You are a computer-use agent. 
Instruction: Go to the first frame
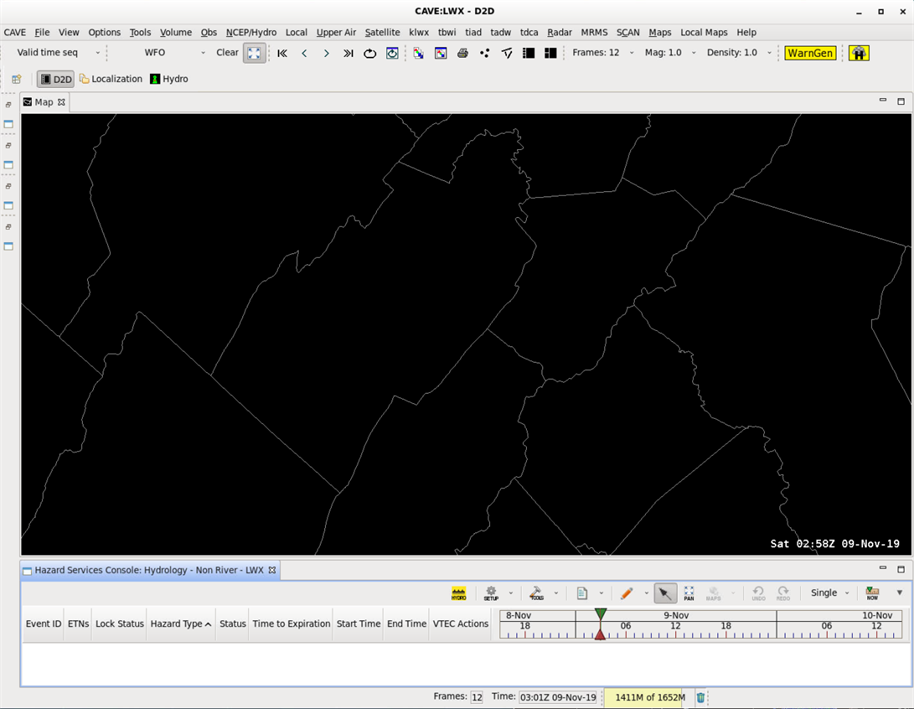click(283, 53)
